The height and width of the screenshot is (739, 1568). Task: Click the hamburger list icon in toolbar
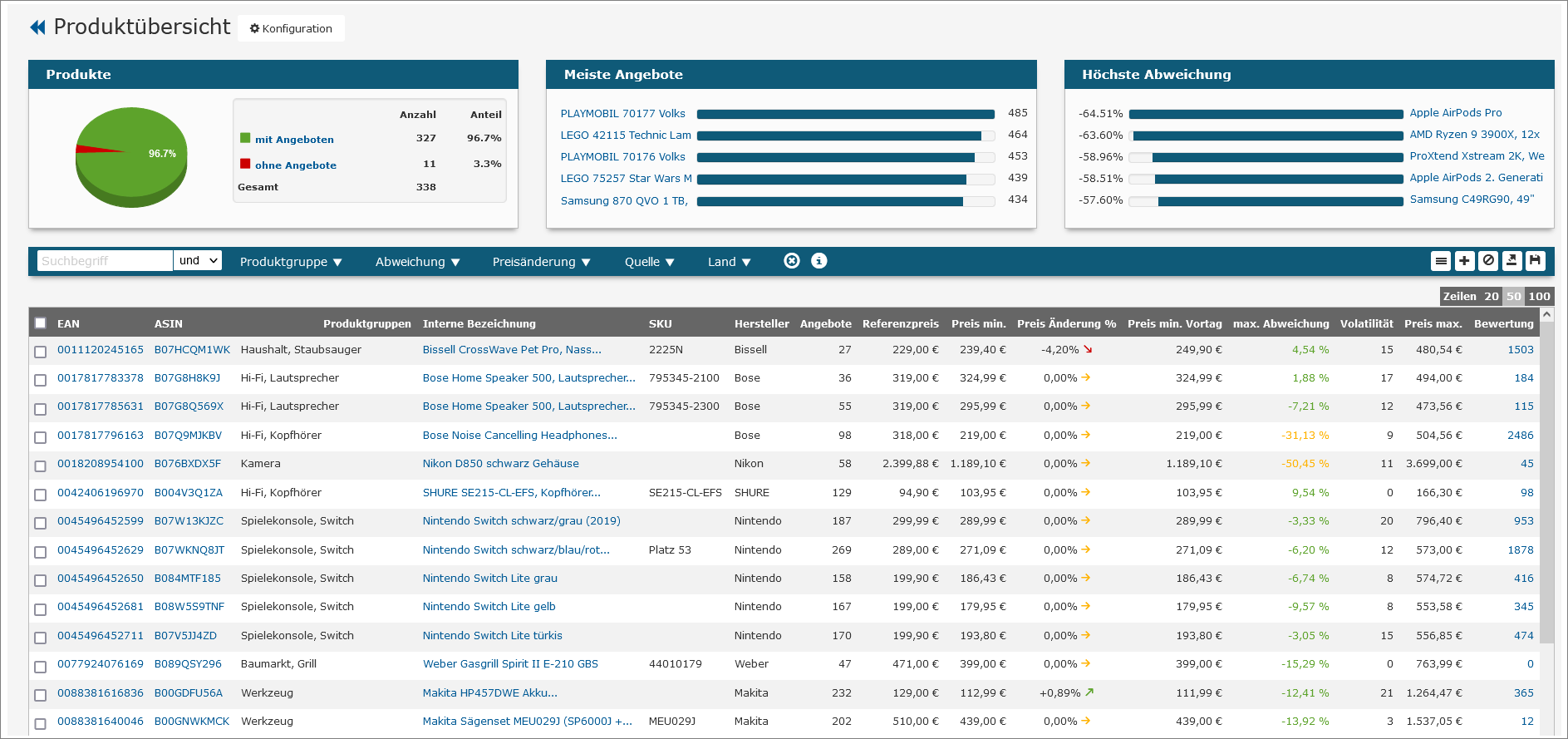tap(1441, 261)
